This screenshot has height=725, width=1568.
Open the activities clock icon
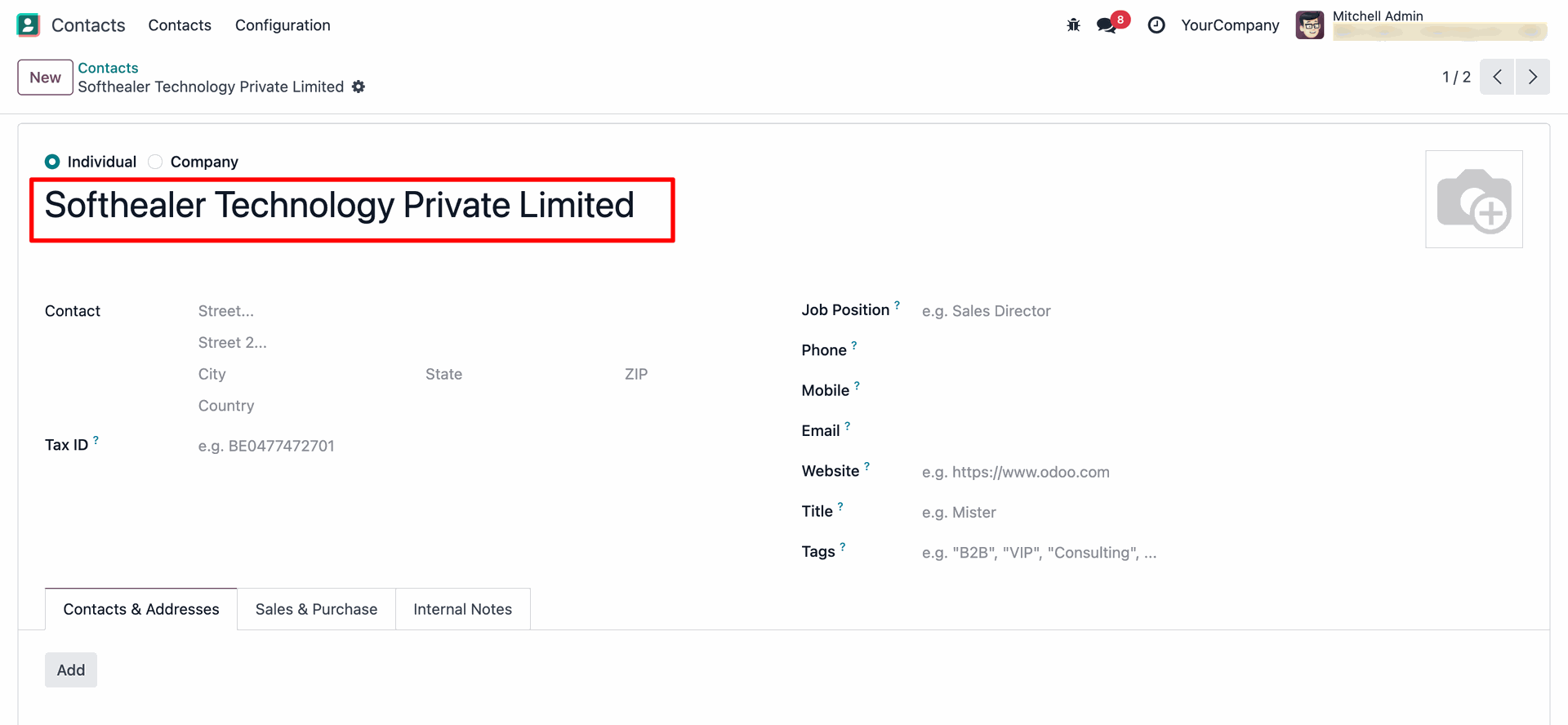1156,25
